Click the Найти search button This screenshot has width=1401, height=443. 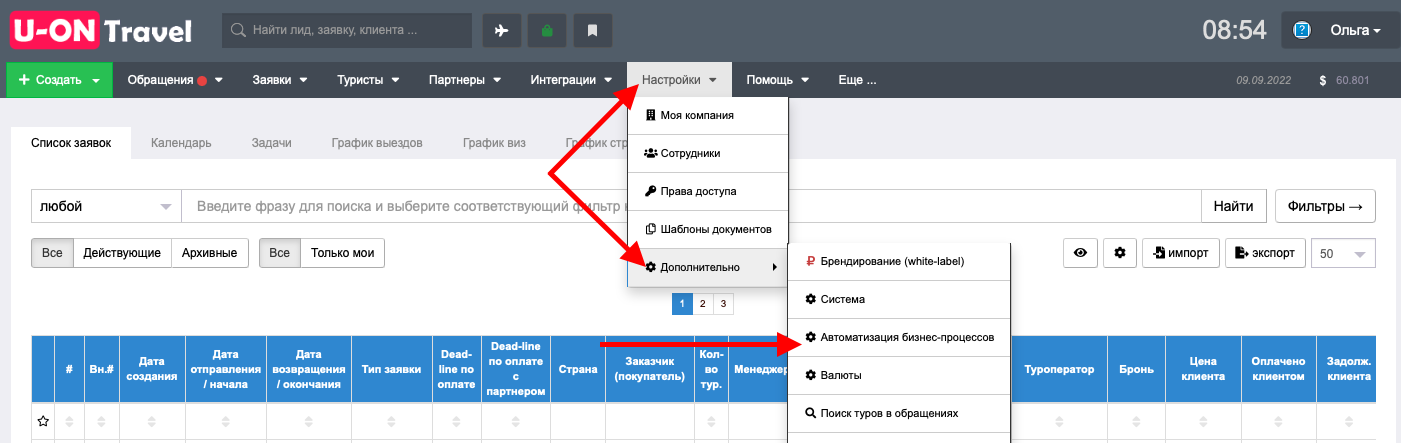1233,206
